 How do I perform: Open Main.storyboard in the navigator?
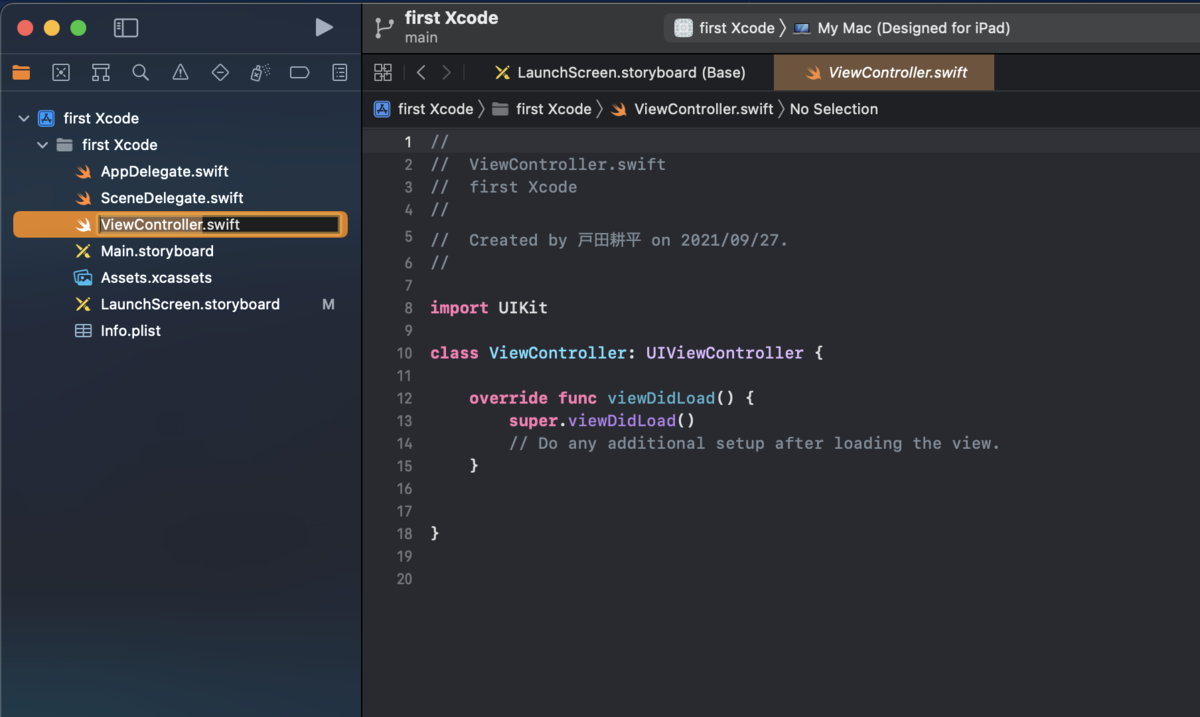[157, 251]
